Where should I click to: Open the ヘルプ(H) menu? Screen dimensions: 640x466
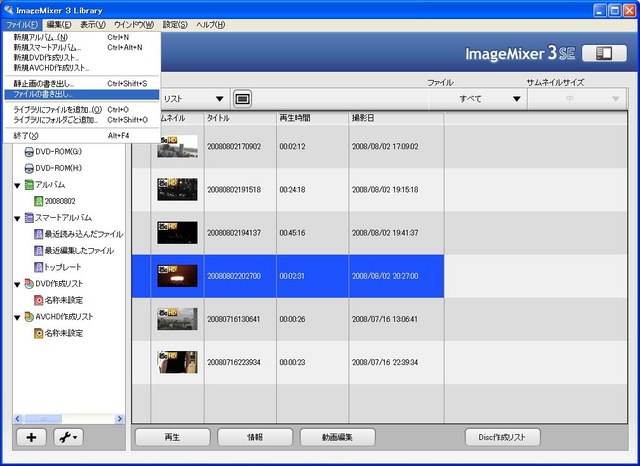[210, 25]
